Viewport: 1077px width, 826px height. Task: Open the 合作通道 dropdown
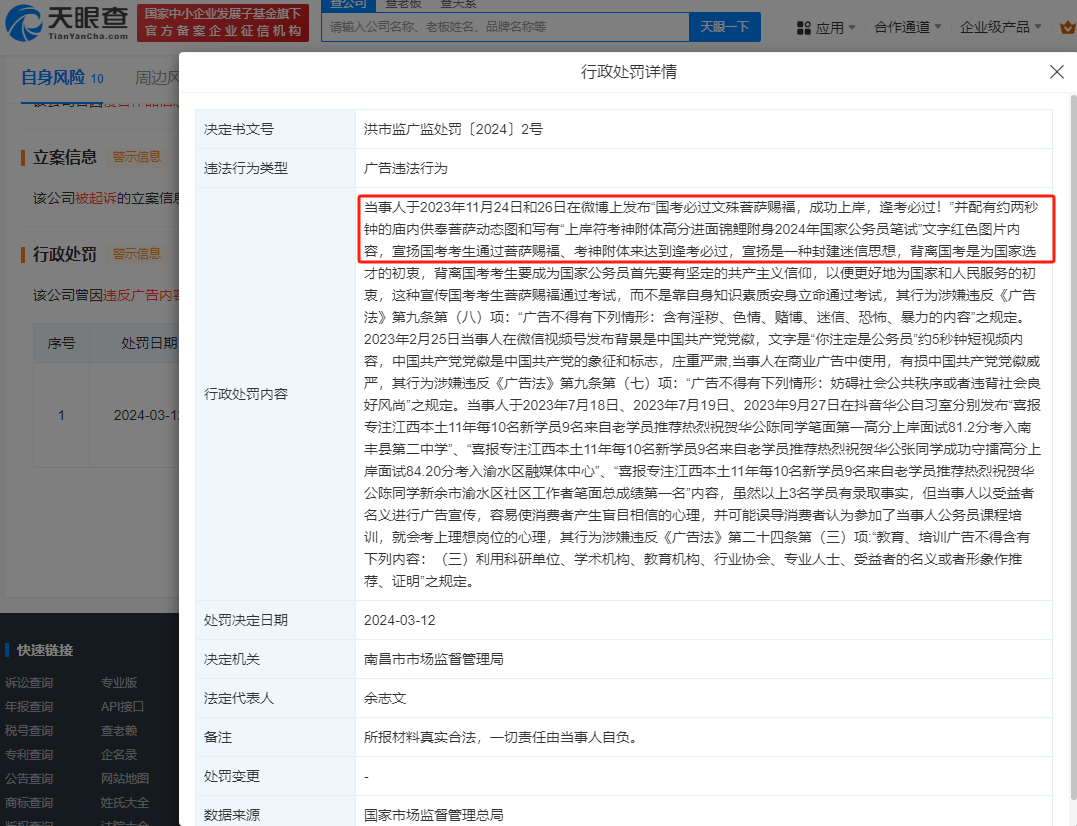(908, 27)
